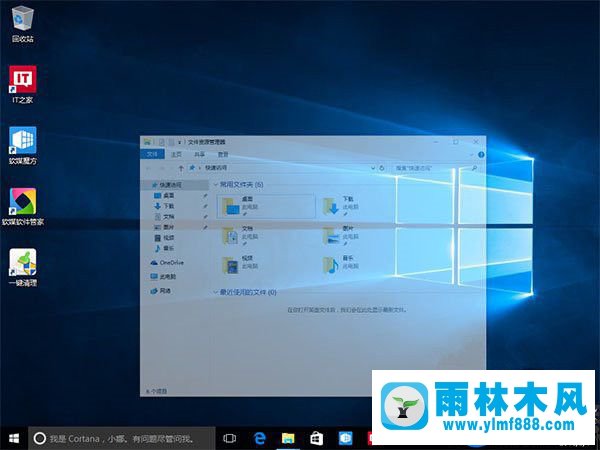Screen dimensions: 600x450
Task: Minimize the File Explorer window
Action: 436,142
